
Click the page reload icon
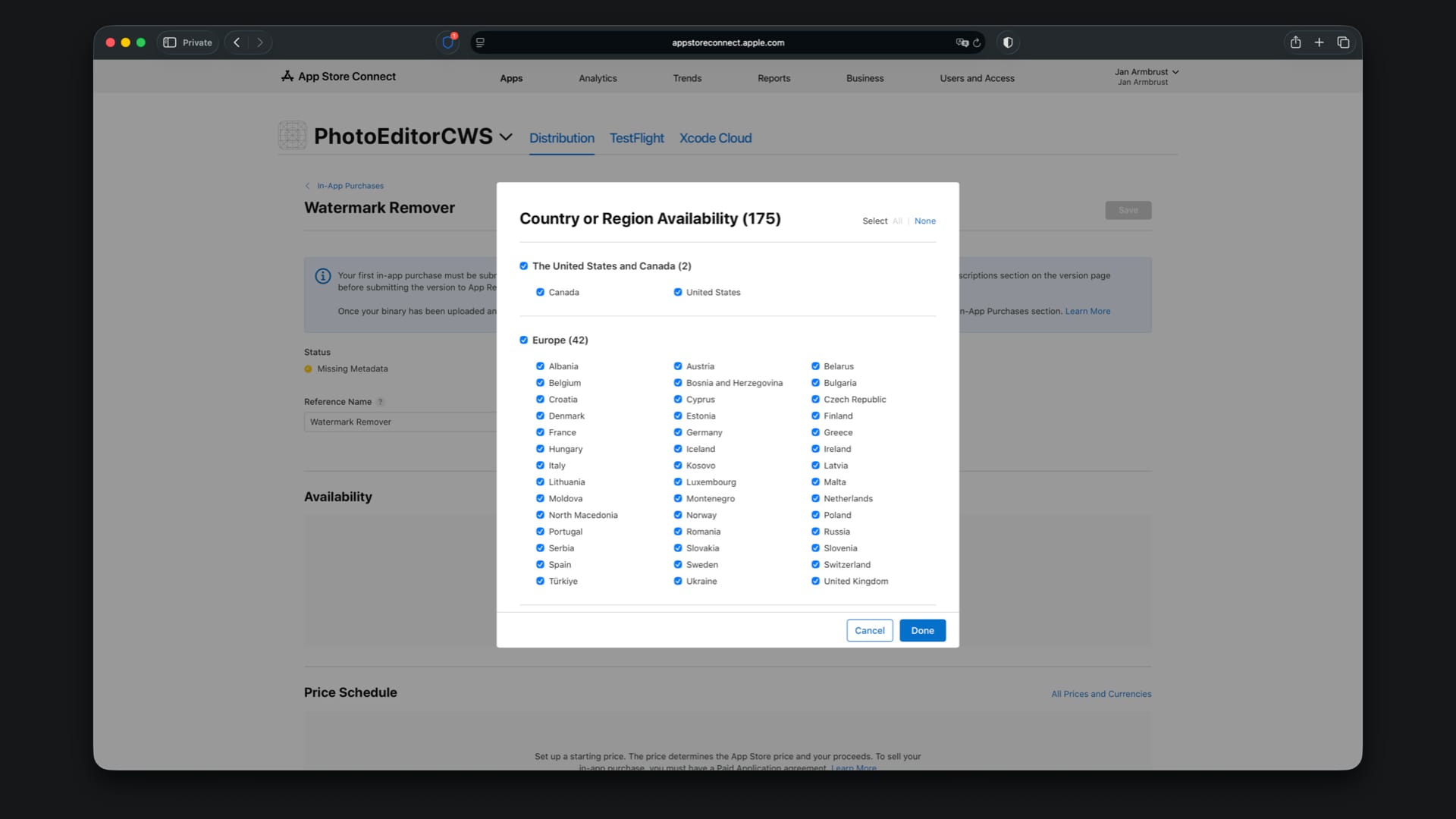pyautogui.click(x=977, y=42)
